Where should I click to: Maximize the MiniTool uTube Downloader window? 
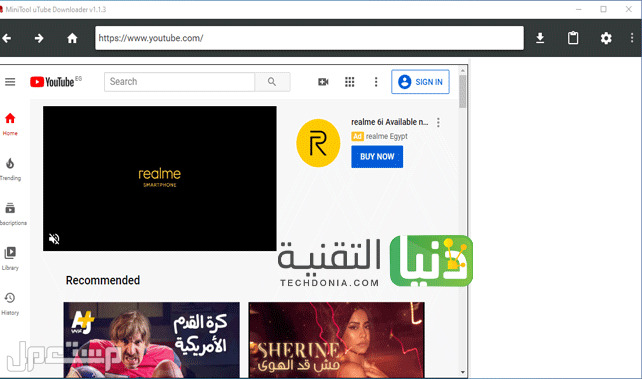point(603,9)
